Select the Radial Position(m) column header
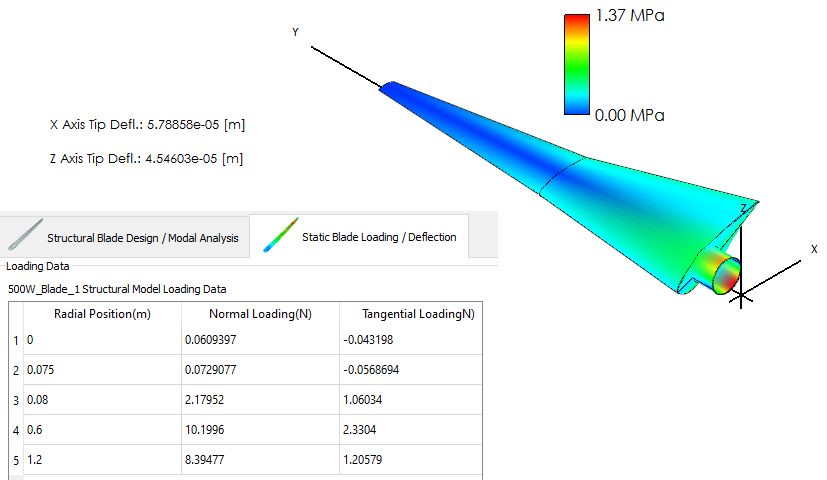This screenshot has width=827, height=480. click(x=102, y=314)
